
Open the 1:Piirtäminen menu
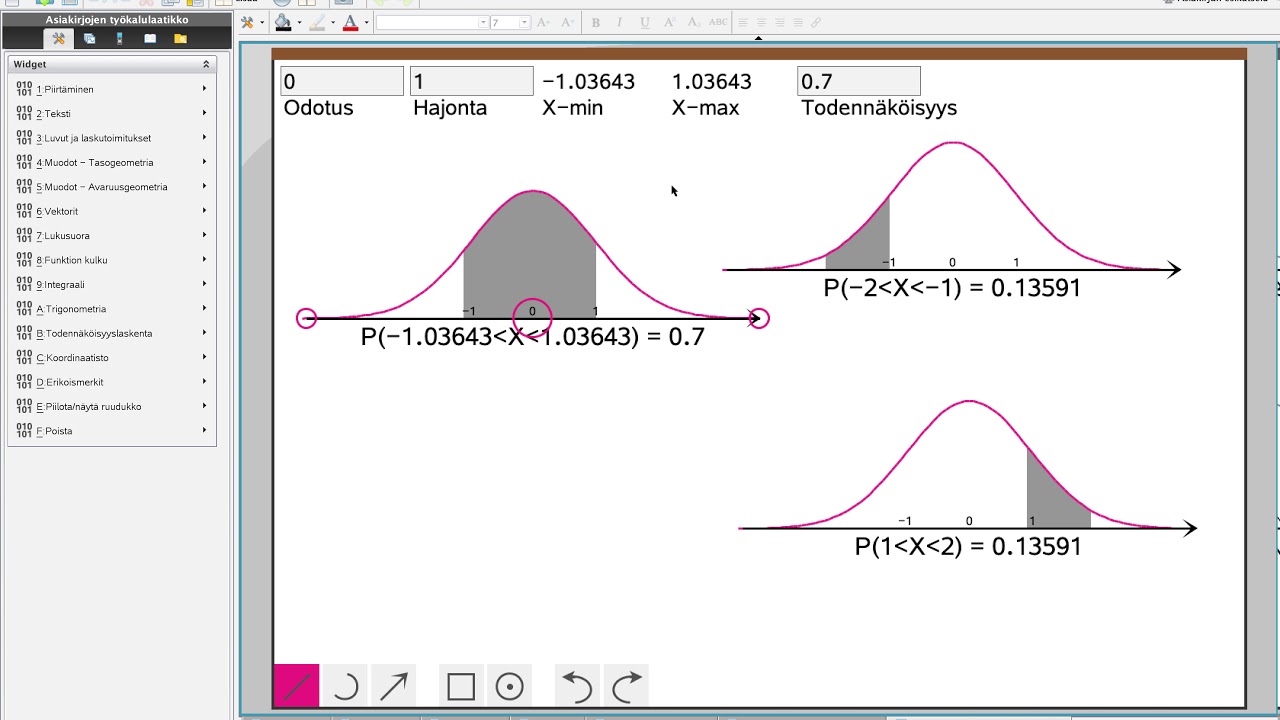click(x=112, y=89)
